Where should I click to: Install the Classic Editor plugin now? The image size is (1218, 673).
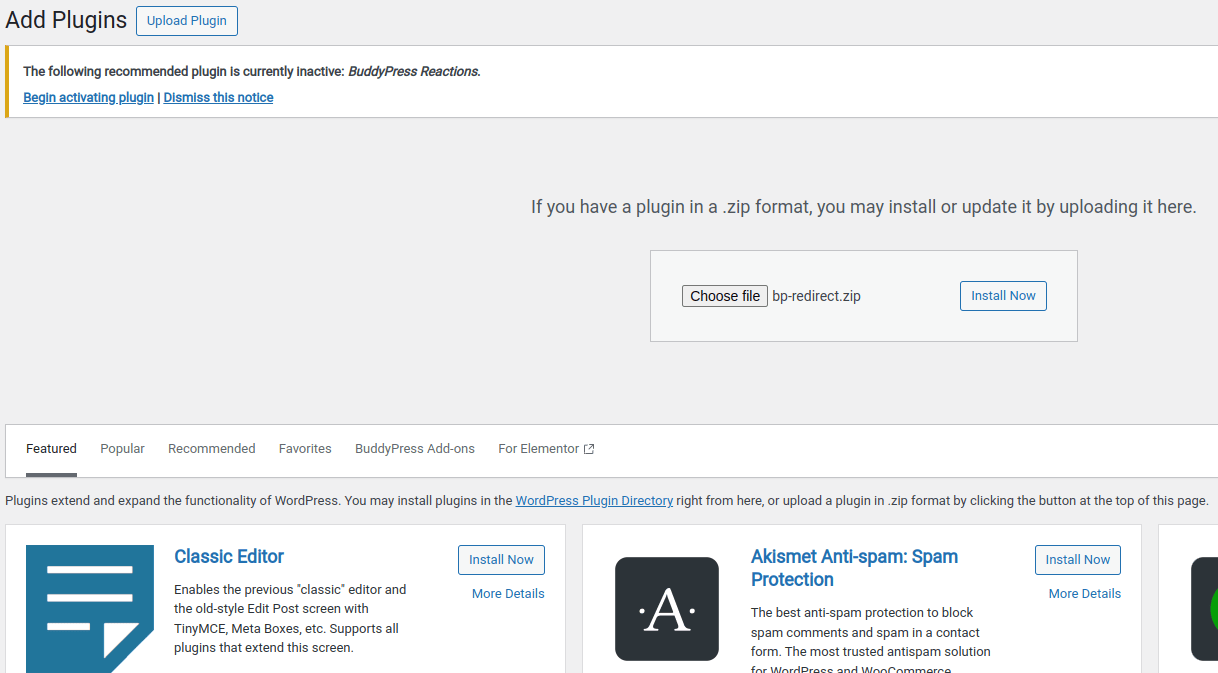pos(501,560)
